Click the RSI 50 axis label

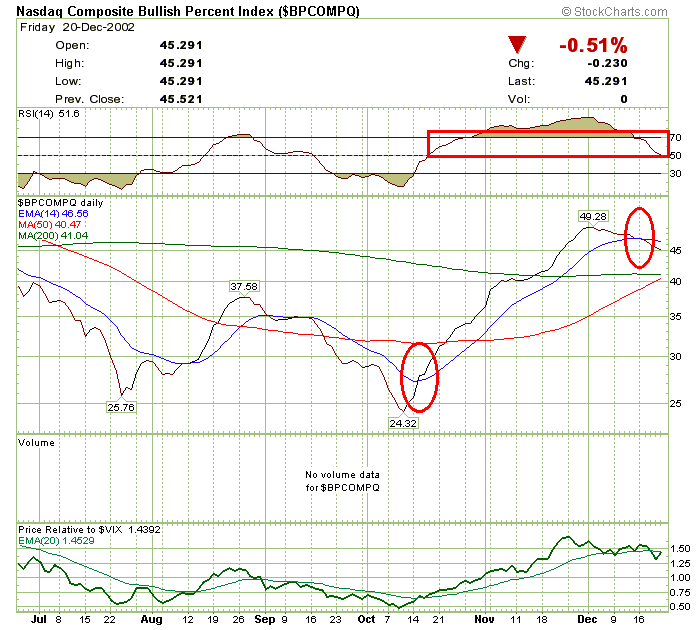tap(675, 155)
